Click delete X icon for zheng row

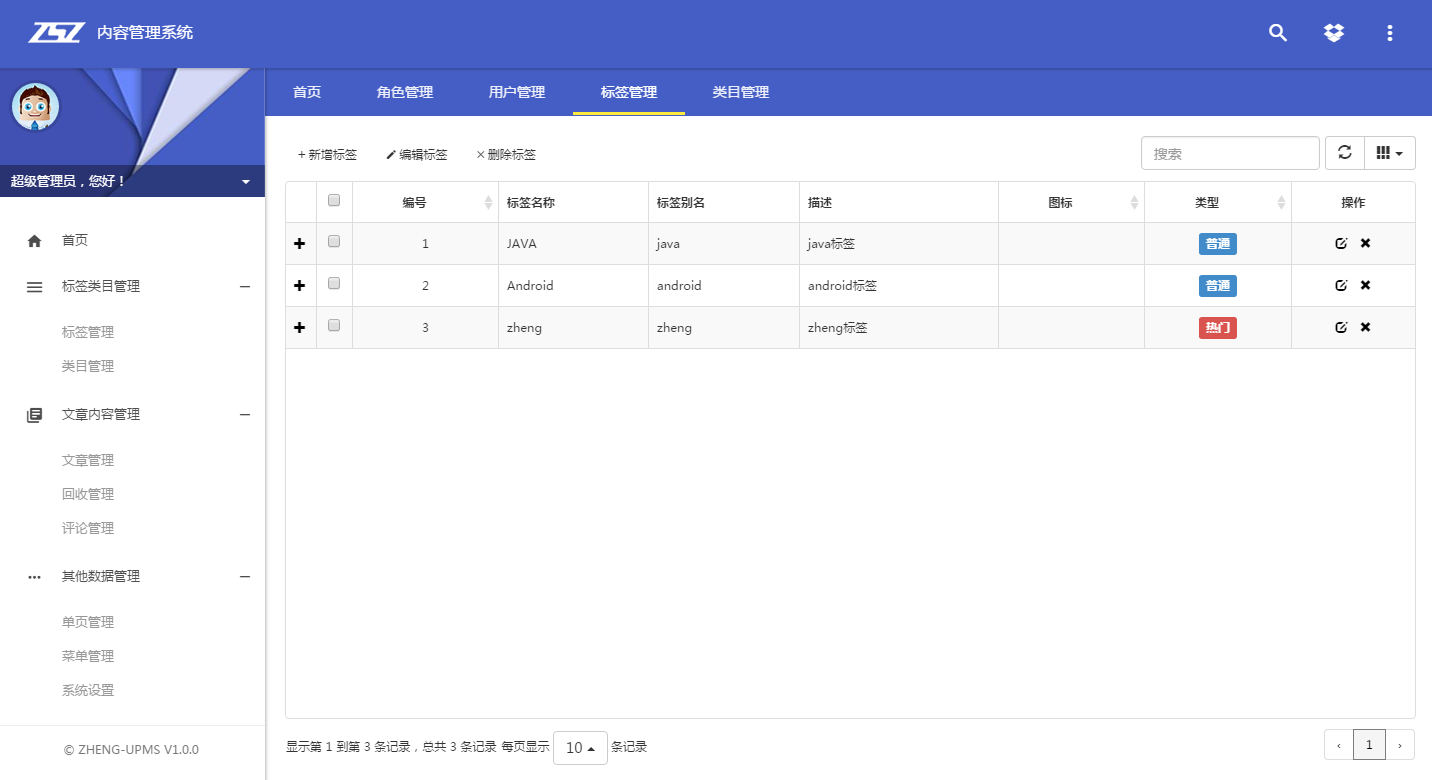click(x=1365, y=327)
